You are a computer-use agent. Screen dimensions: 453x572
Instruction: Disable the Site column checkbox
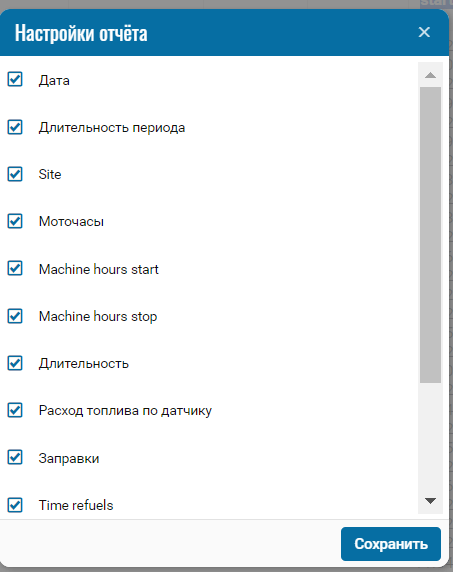15,174
